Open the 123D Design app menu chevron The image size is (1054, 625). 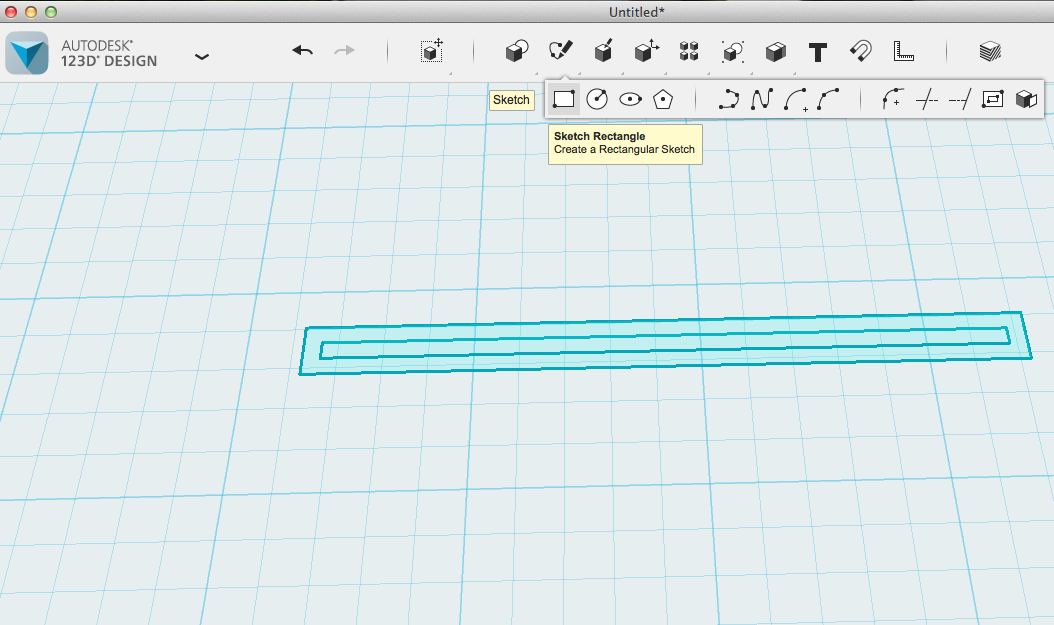point(202,56)
